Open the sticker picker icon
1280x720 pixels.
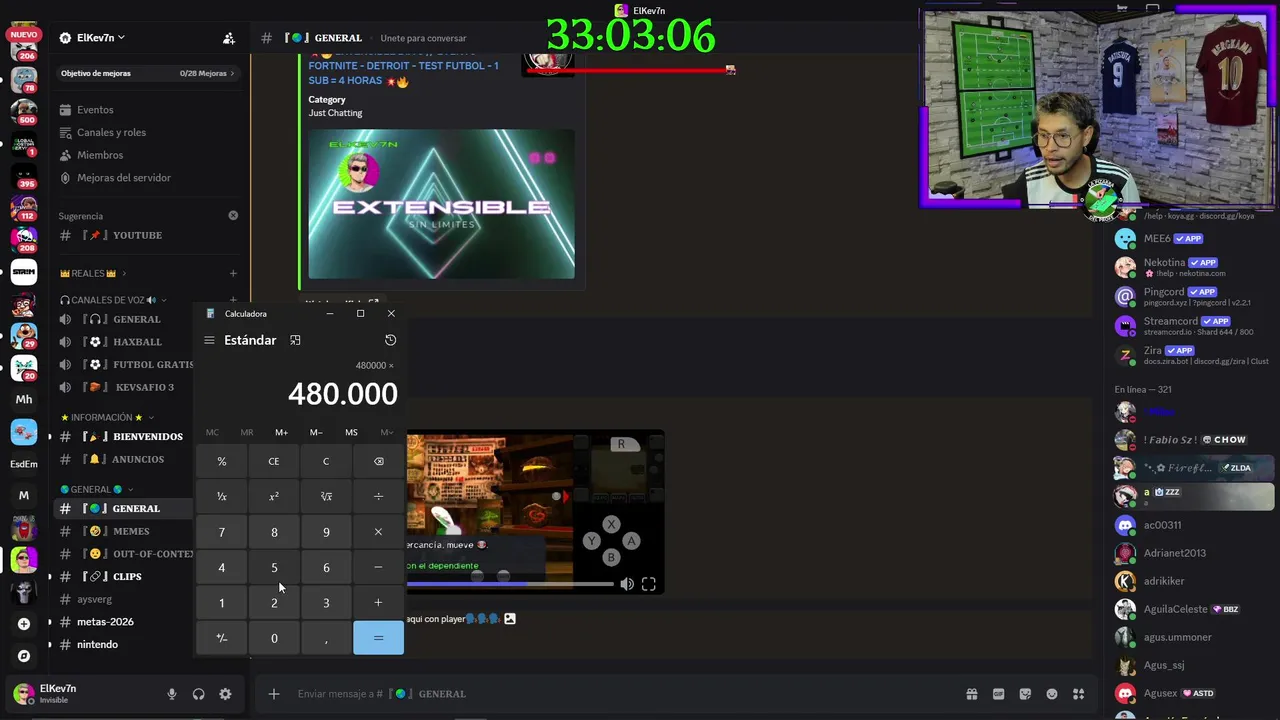pyautogui.click(x=1025, y=694)
